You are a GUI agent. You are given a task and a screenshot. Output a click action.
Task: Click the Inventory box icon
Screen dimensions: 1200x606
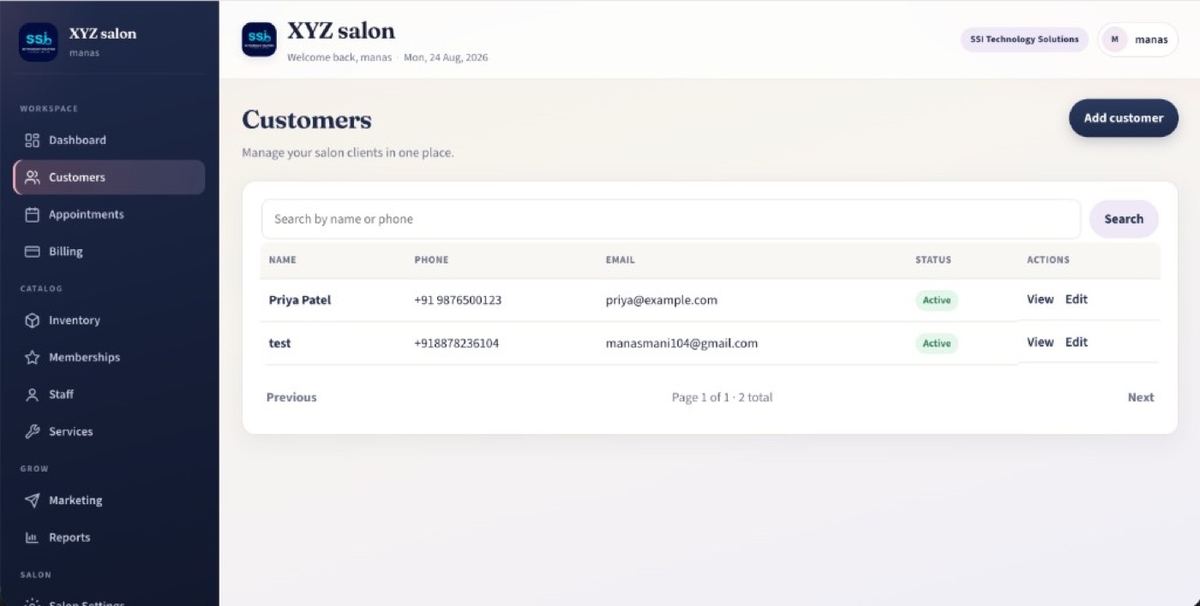32,320
